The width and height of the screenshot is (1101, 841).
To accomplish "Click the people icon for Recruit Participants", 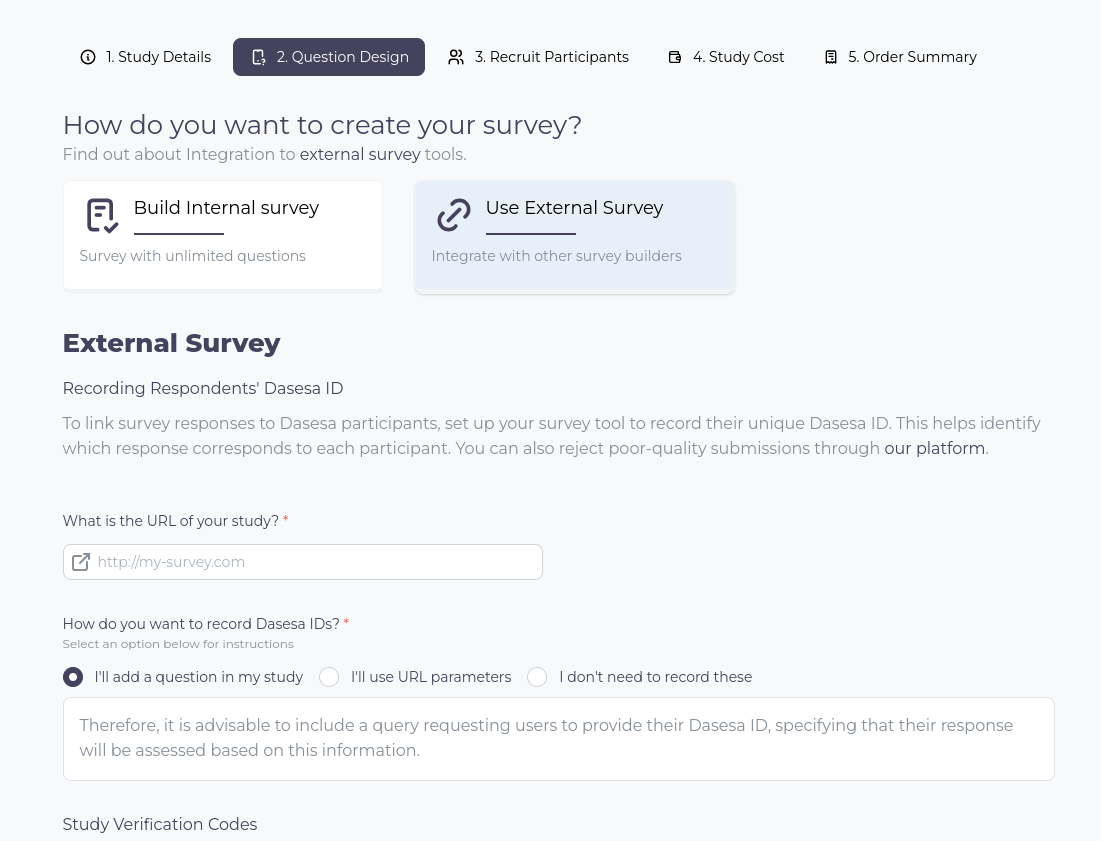I will pyautogui.click(x=456, y=57).
